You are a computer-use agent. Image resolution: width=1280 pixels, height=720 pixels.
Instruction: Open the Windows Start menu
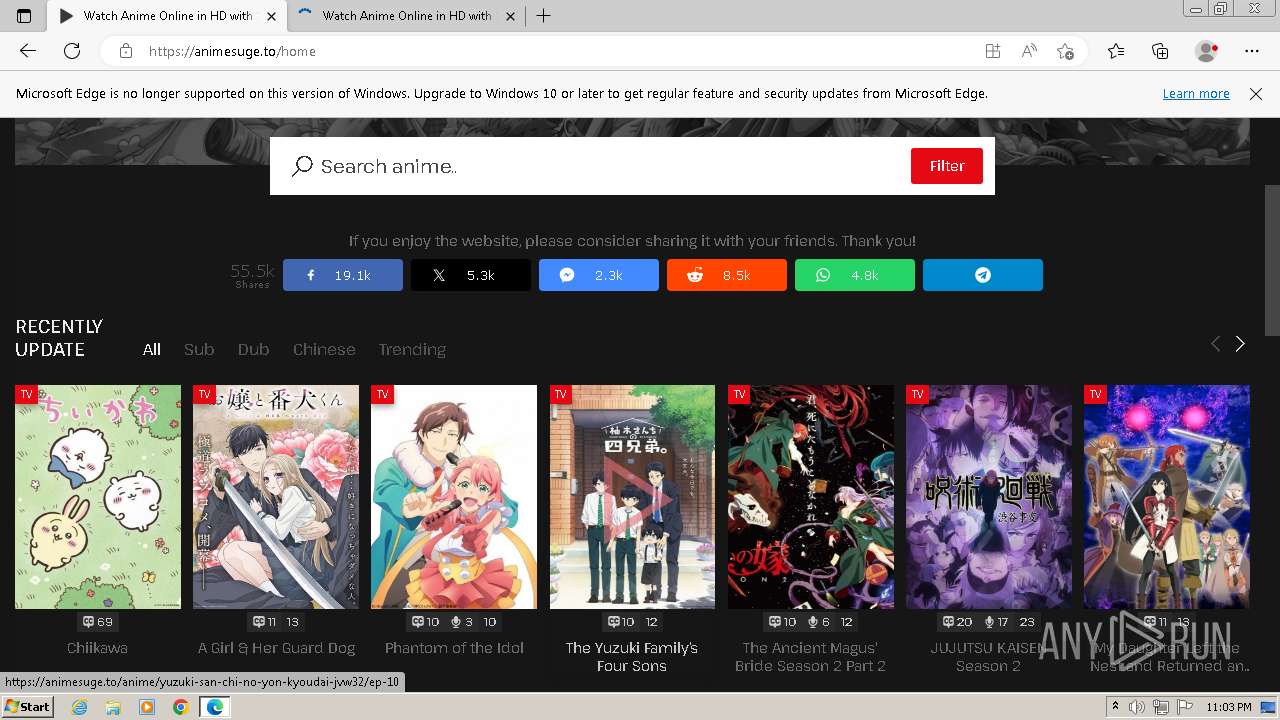click(28, 707)
